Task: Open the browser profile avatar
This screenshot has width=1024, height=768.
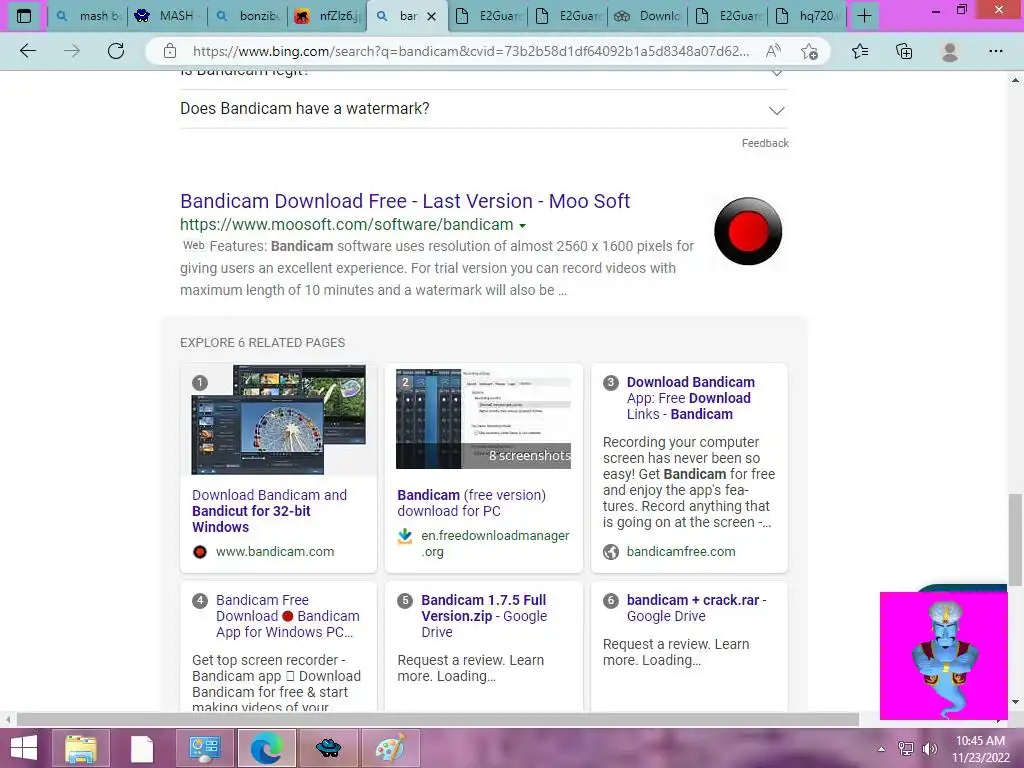Action: tap(950, 51)
